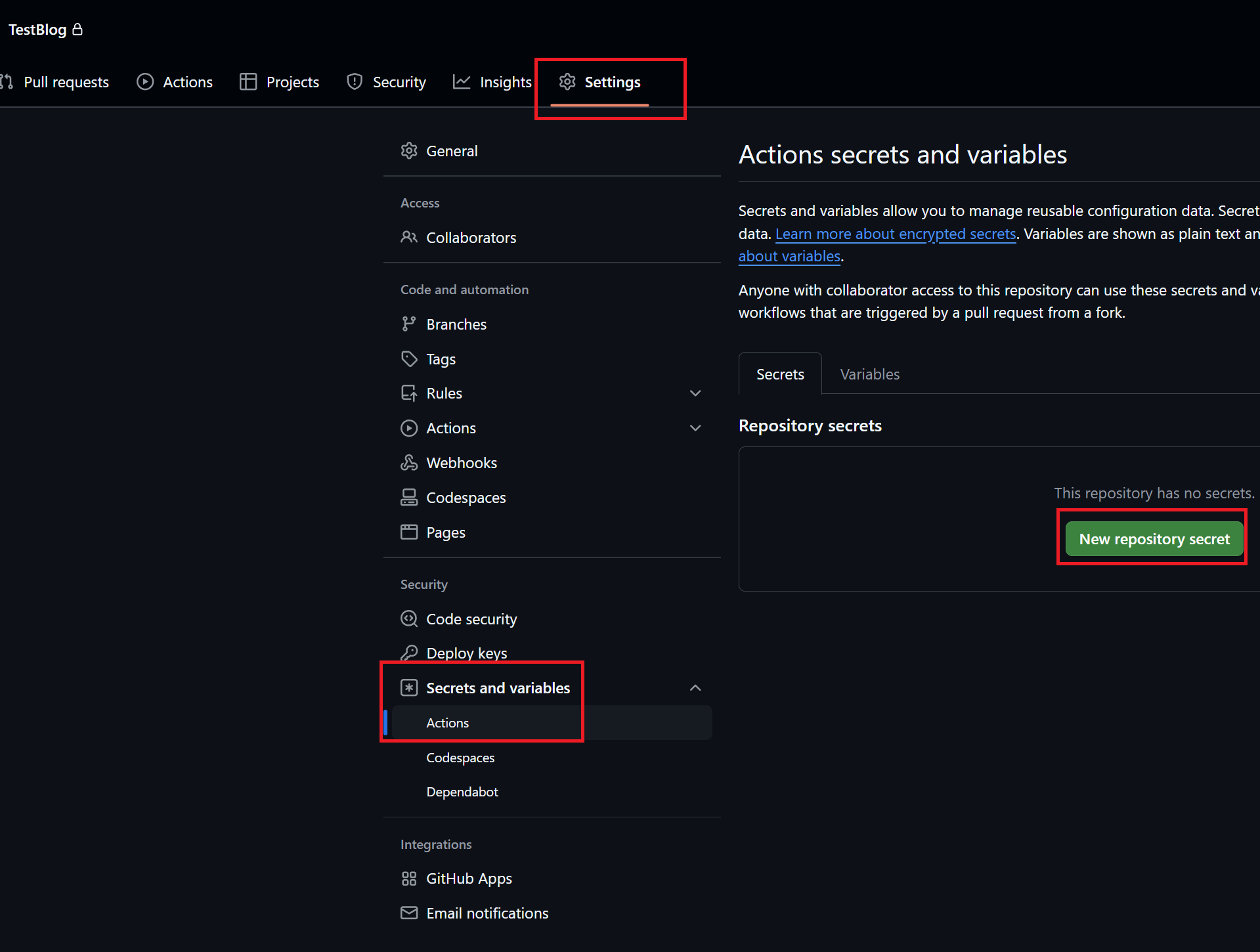Open the Projects tab
Screen dimensions: 1260x952
(x=279, y=82)
